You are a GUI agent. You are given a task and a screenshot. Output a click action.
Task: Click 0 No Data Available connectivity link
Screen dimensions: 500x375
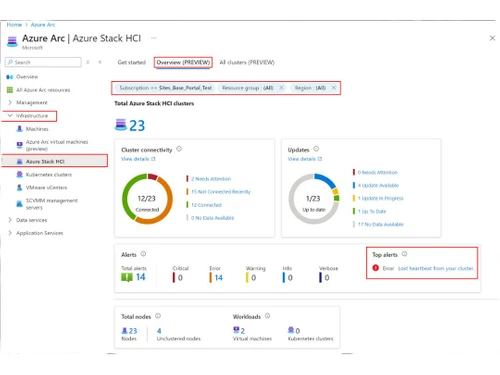213,218
